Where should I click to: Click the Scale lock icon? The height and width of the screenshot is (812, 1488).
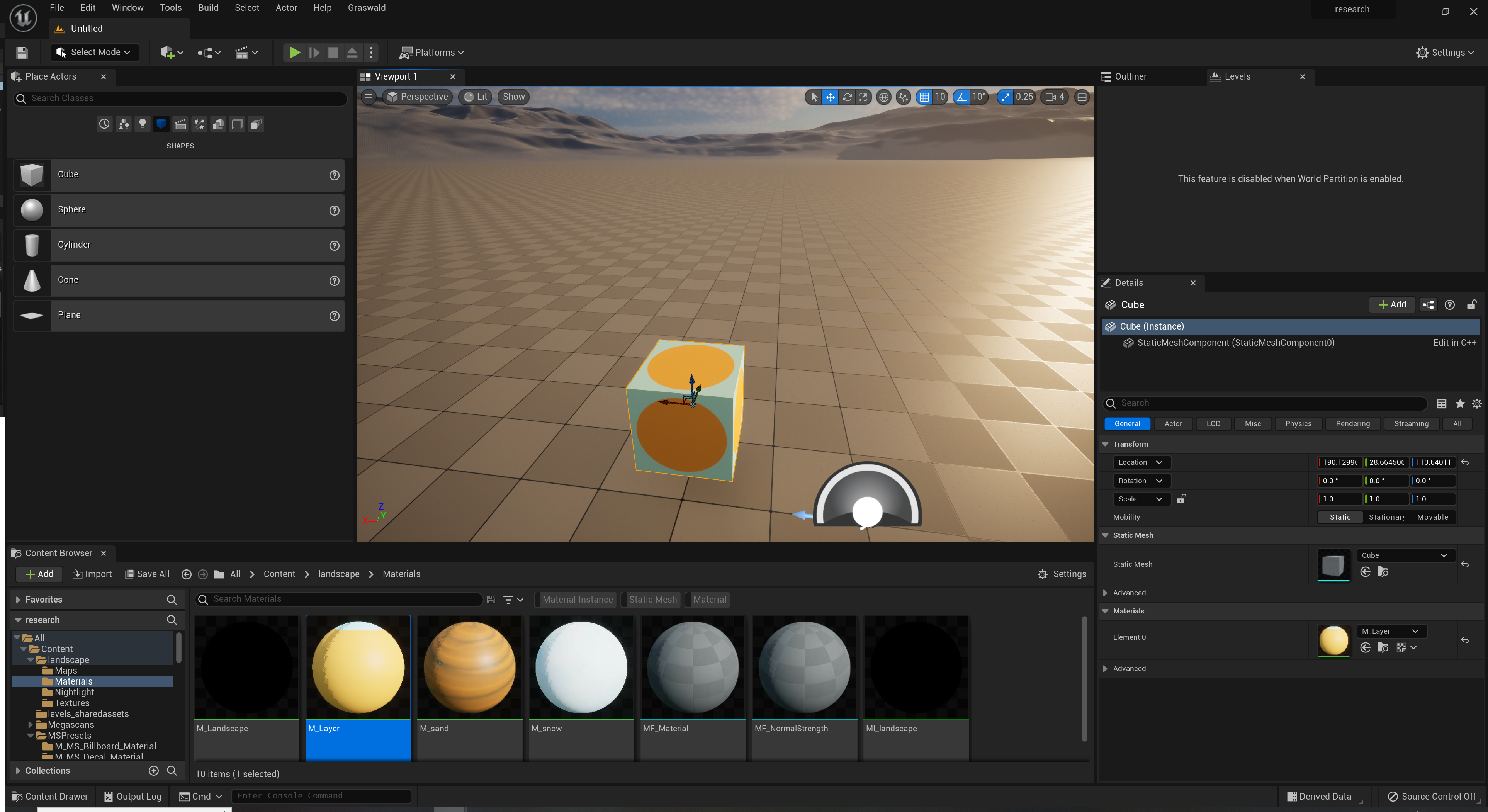click(x=1181, y=499)
